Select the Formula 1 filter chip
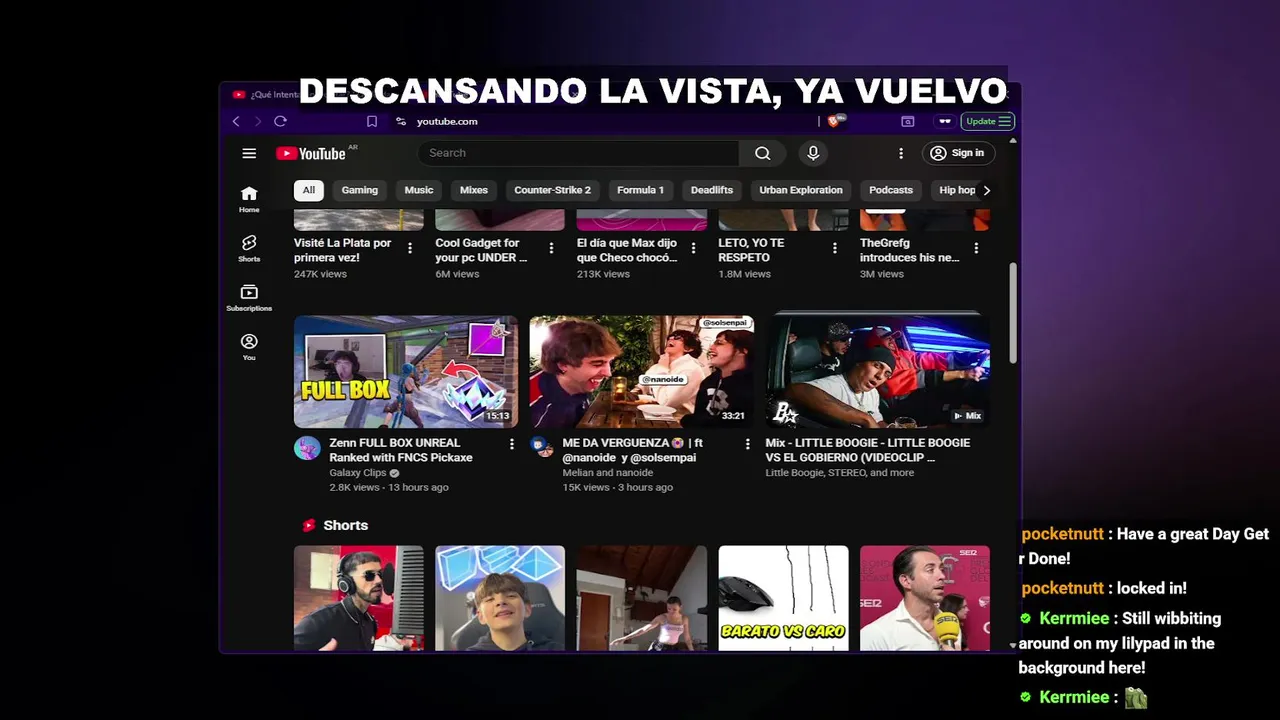Image resolution: width=1280 pixels, height=720 pixels. coord(640,190)
